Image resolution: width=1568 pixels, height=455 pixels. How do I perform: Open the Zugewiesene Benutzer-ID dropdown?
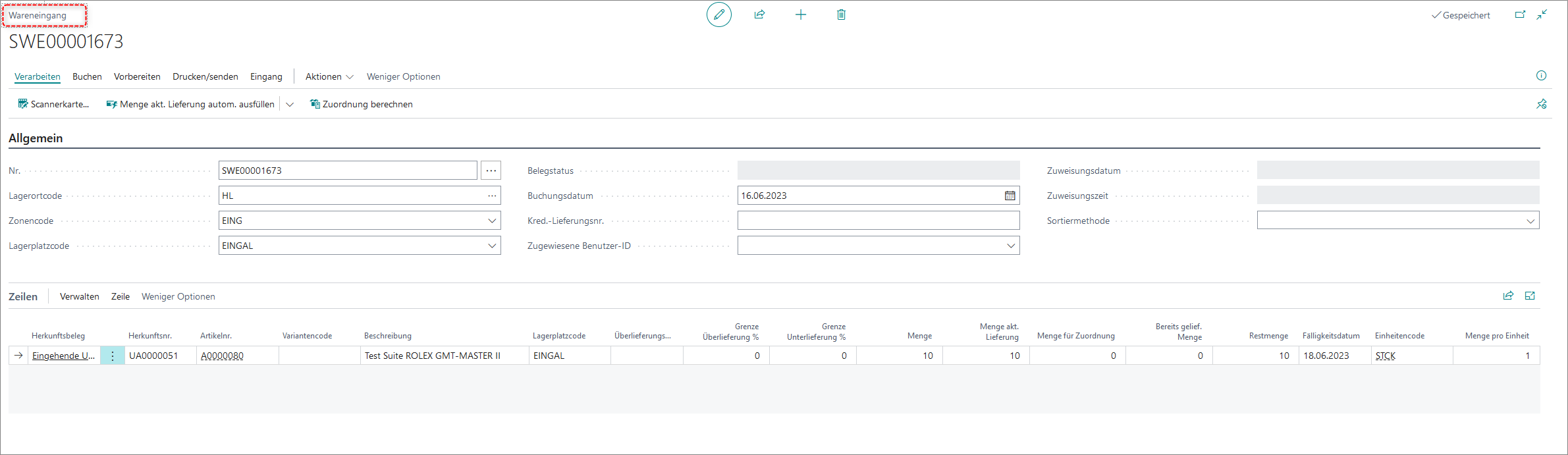point(1010,246)
